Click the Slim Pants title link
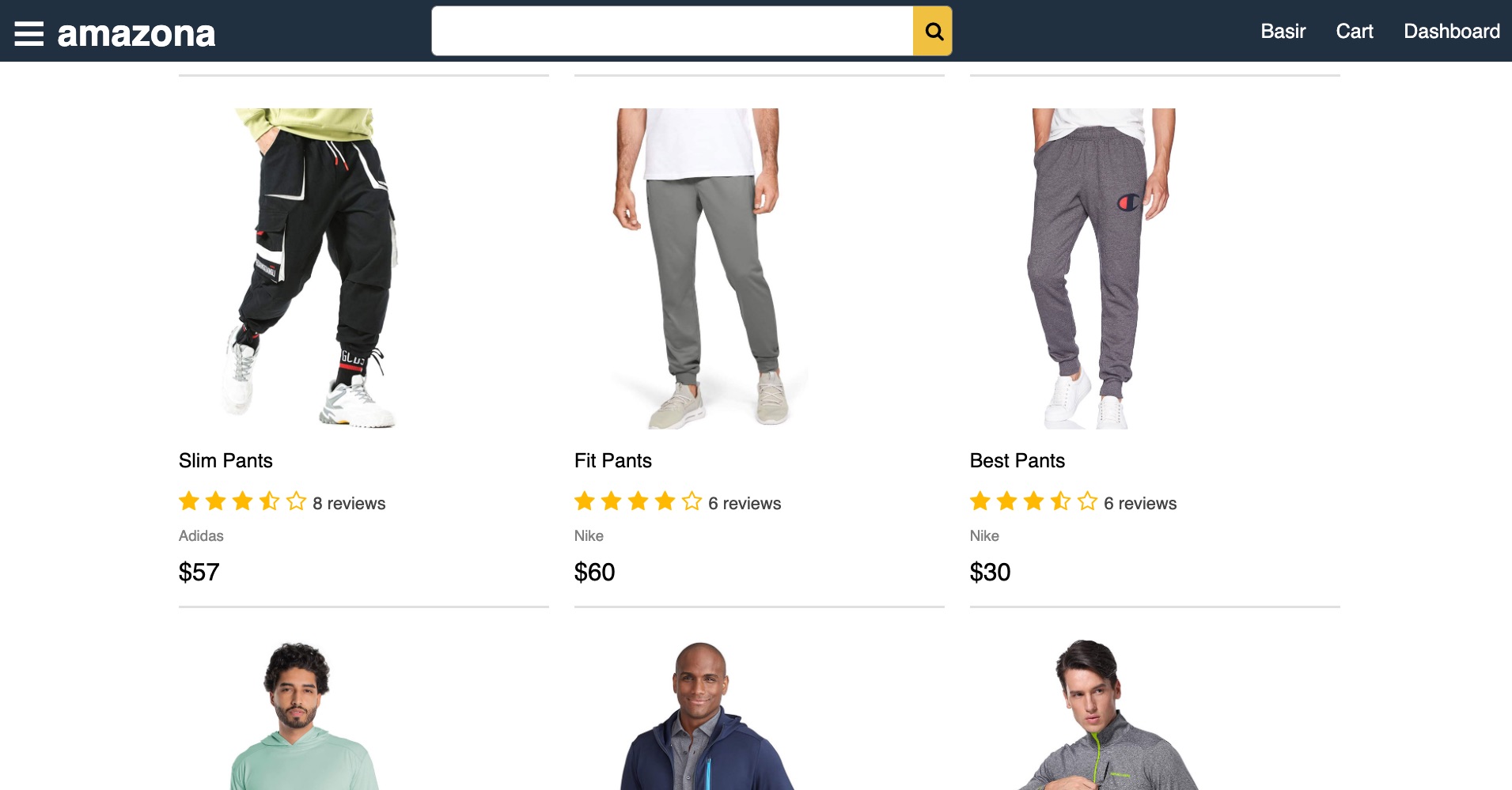The width and height of the screenshot is (1512, 790). click(x=225, y=460)
